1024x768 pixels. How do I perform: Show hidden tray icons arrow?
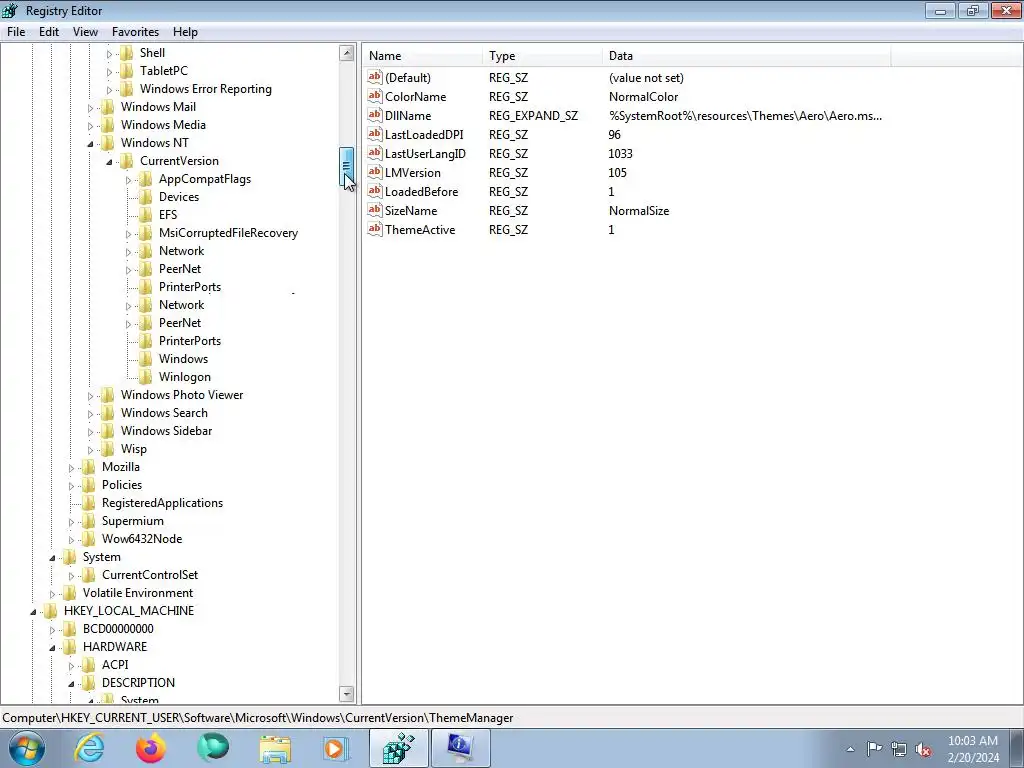[850, 749]
